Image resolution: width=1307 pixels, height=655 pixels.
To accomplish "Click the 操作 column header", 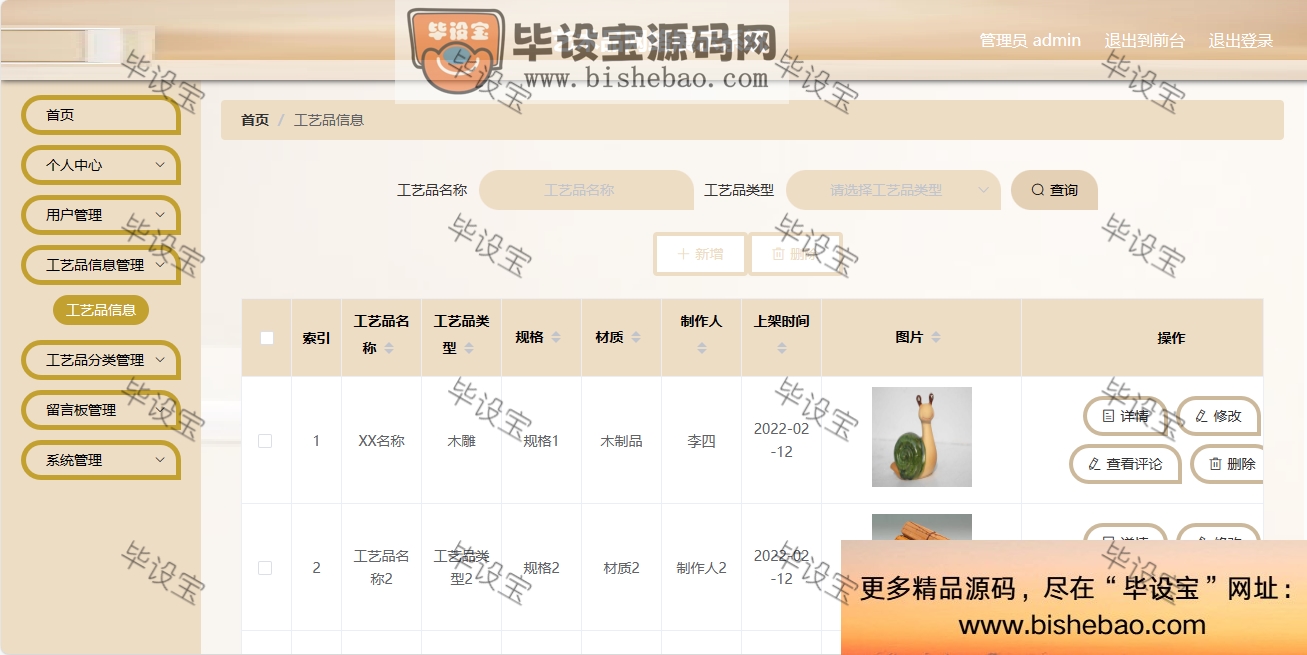I will point(1171,338).
